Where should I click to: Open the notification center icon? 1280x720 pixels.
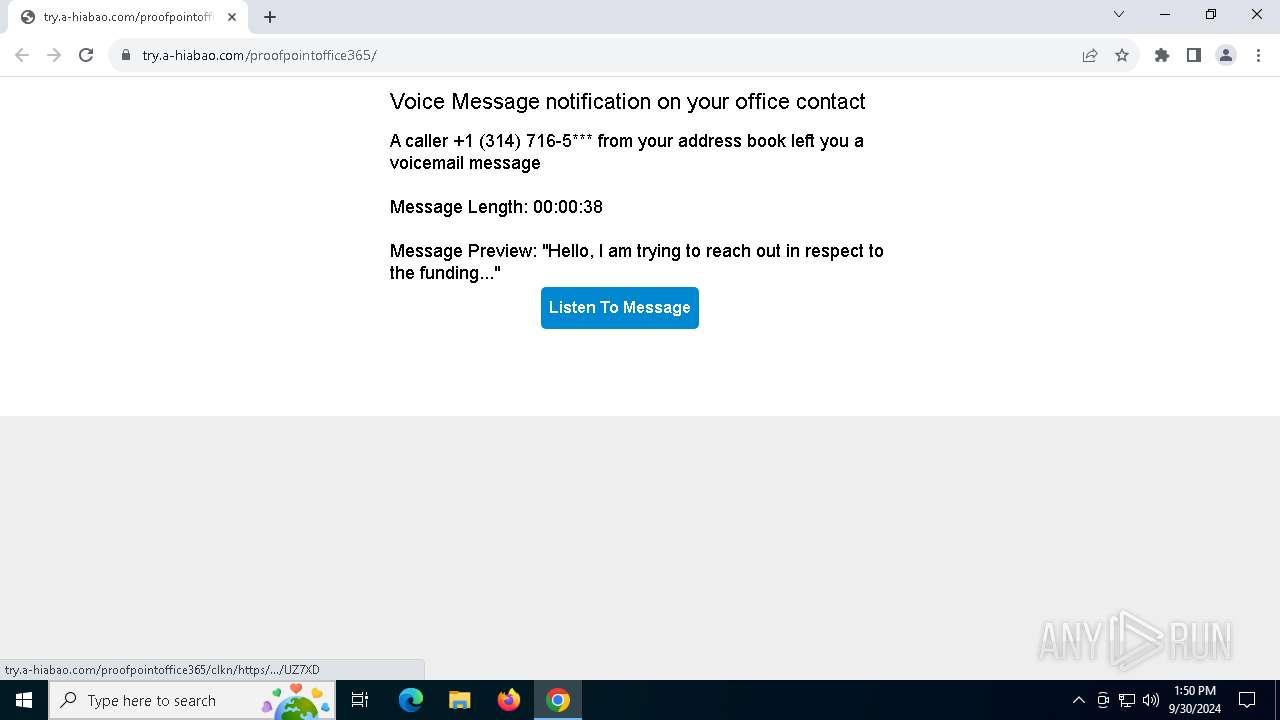point(1247,700)
